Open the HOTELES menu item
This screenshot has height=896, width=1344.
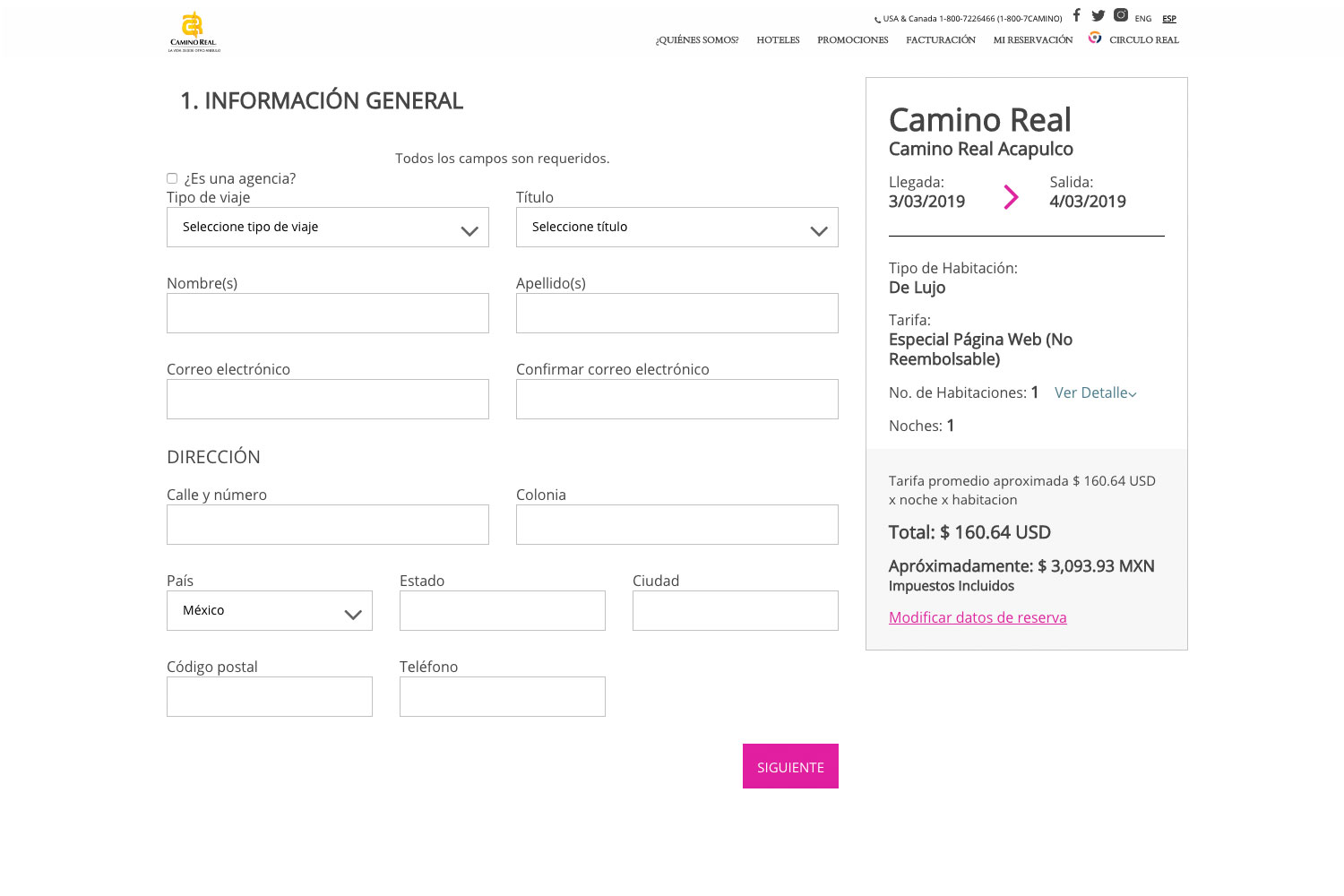click(778, 40)
